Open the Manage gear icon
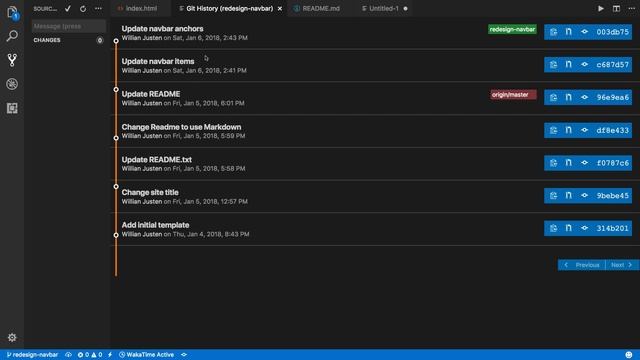Viewport: 640px width, 360px height. pos(12,338)
